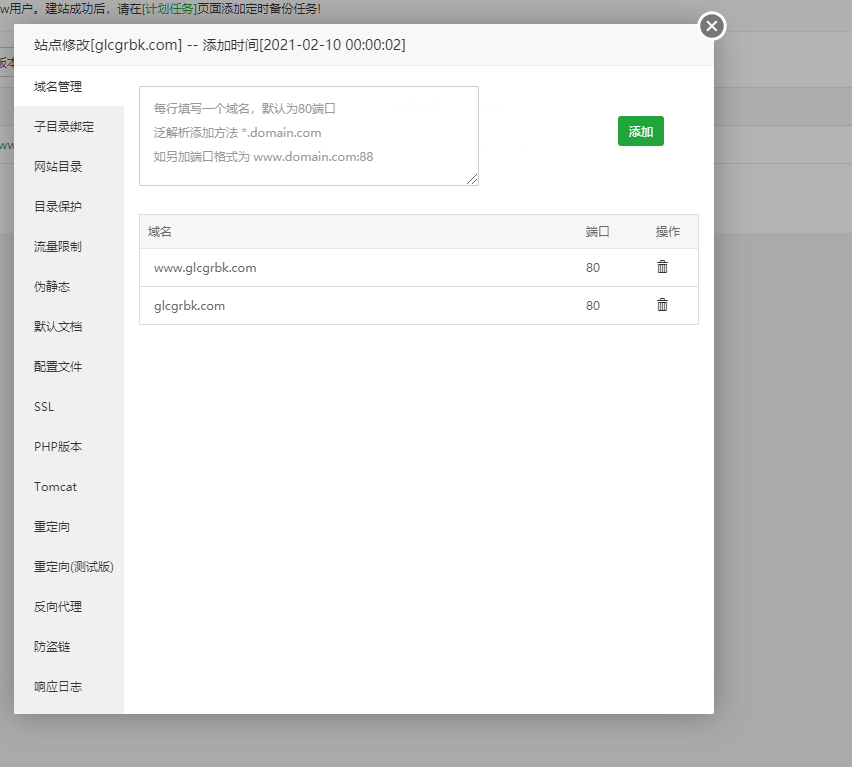Show the 默认文档 tab

[x=69, y=326]
